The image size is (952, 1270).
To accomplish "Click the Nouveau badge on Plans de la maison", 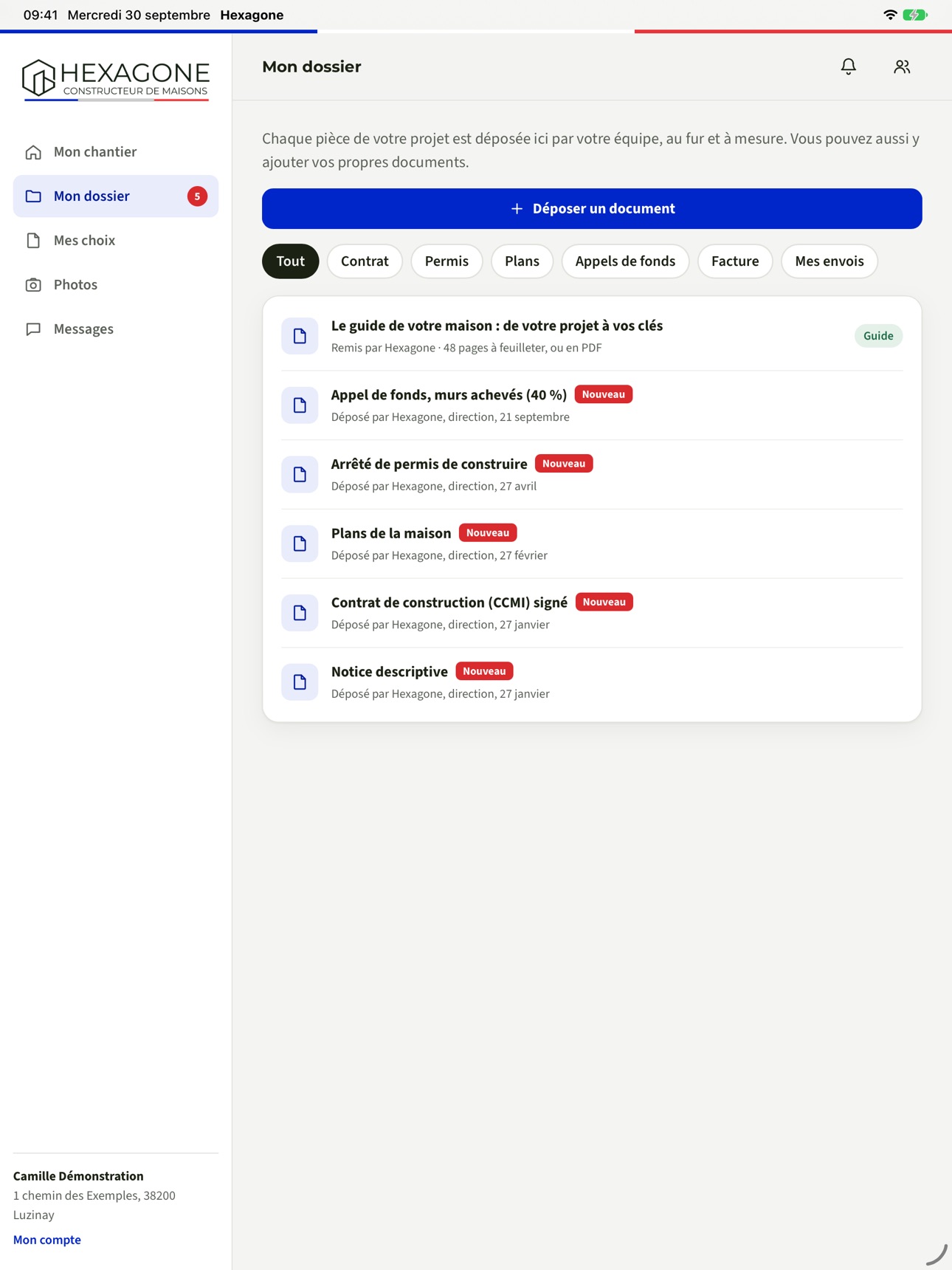I will (x=488, y=533).
